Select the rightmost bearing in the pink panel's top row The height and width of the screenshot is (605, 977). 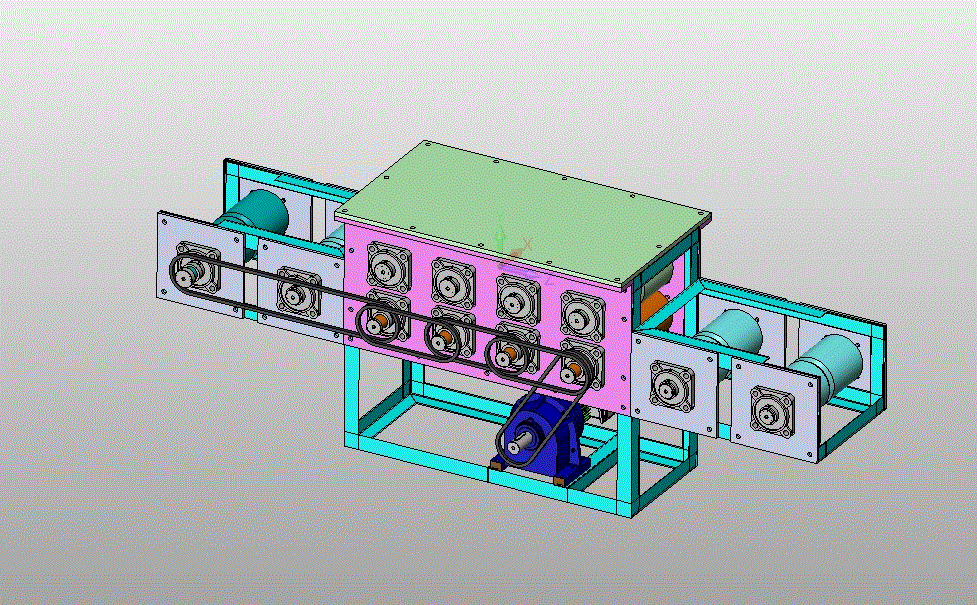click(x=583, y=317)
